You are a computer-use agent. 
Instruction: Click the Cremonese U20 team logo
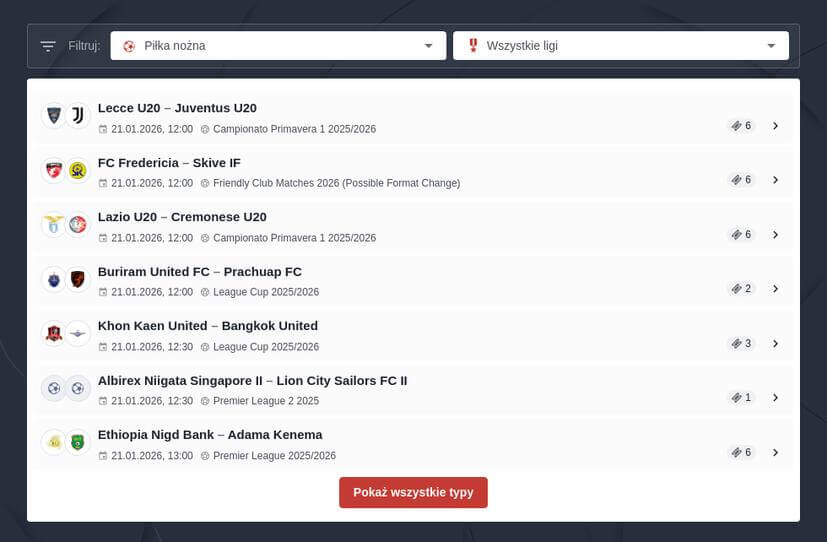[78, 225]
